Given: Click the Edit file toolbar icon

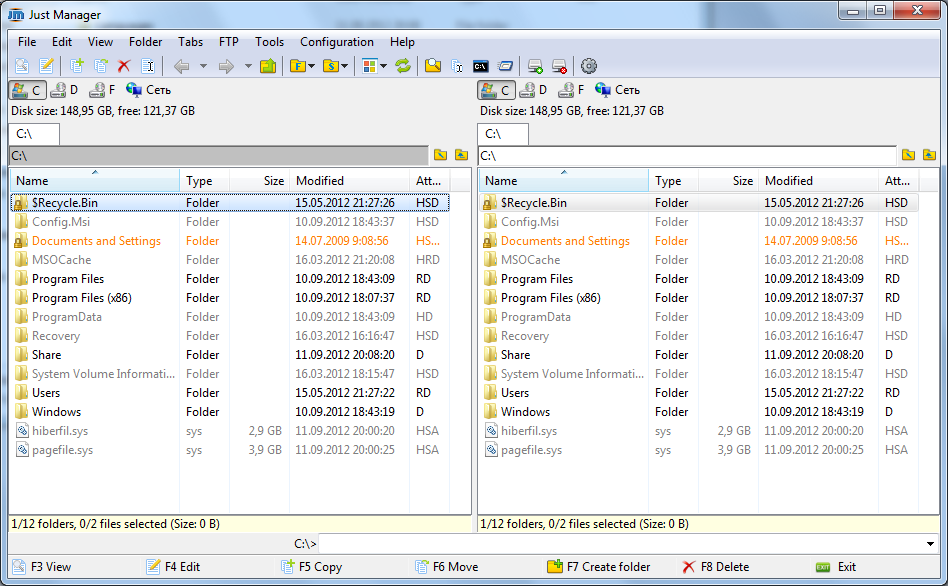Looking at the screenshot, I should pos(46,65).
